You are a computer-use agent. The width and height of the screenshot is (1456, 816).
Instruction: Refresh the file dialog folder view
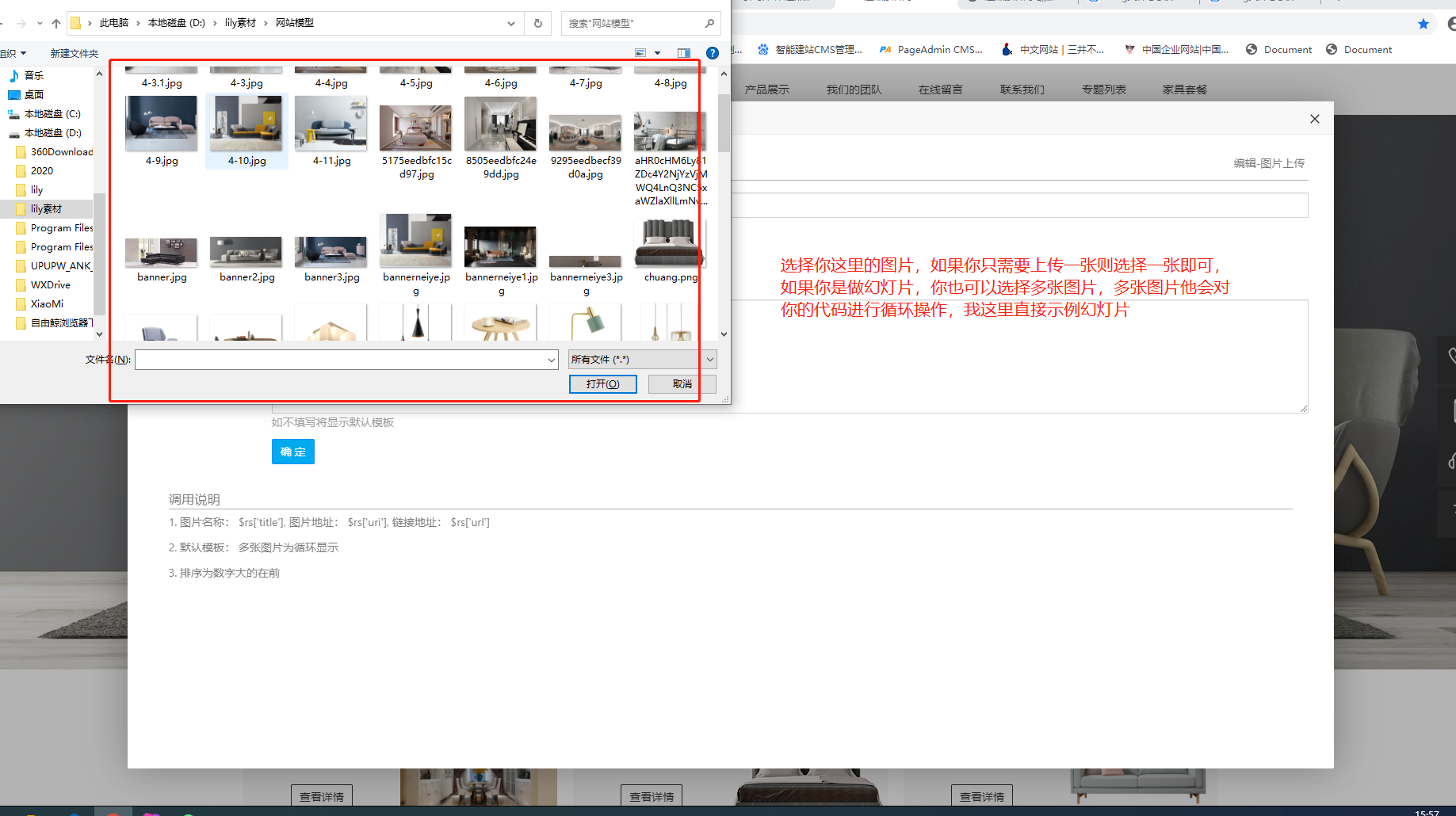coord(538,23)
